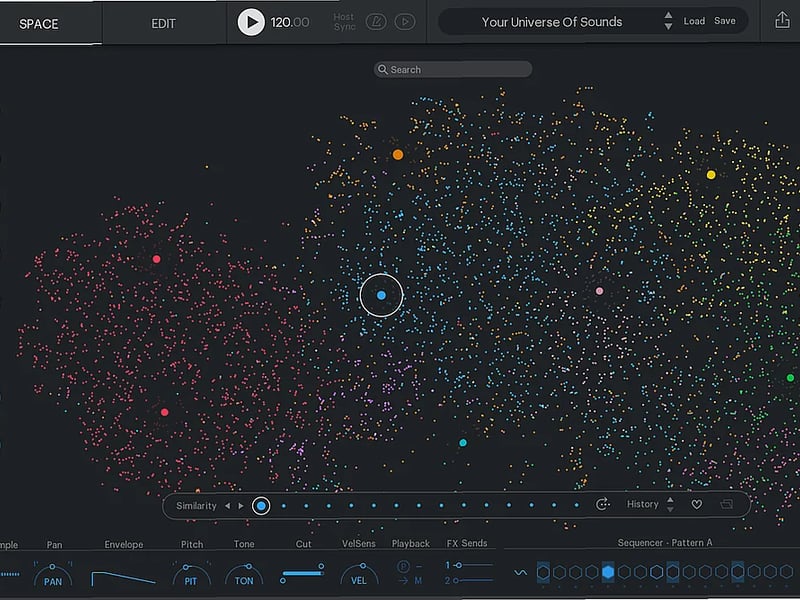Click the pencil edit icon near tempo

376,21
